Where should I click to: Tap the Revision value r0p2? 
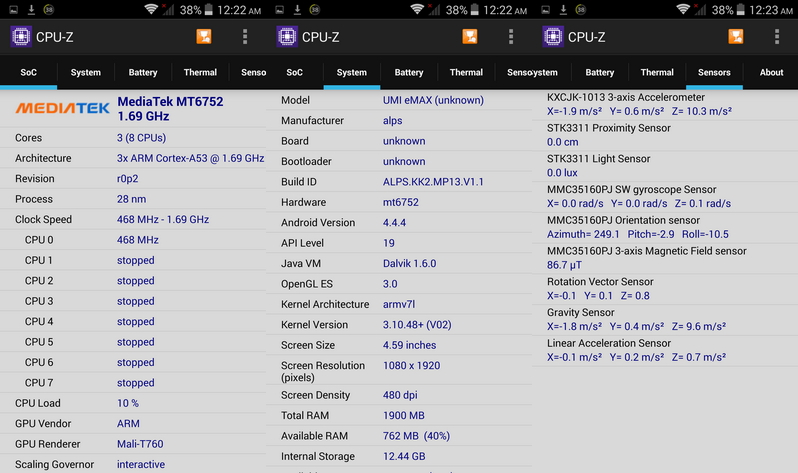127,179
